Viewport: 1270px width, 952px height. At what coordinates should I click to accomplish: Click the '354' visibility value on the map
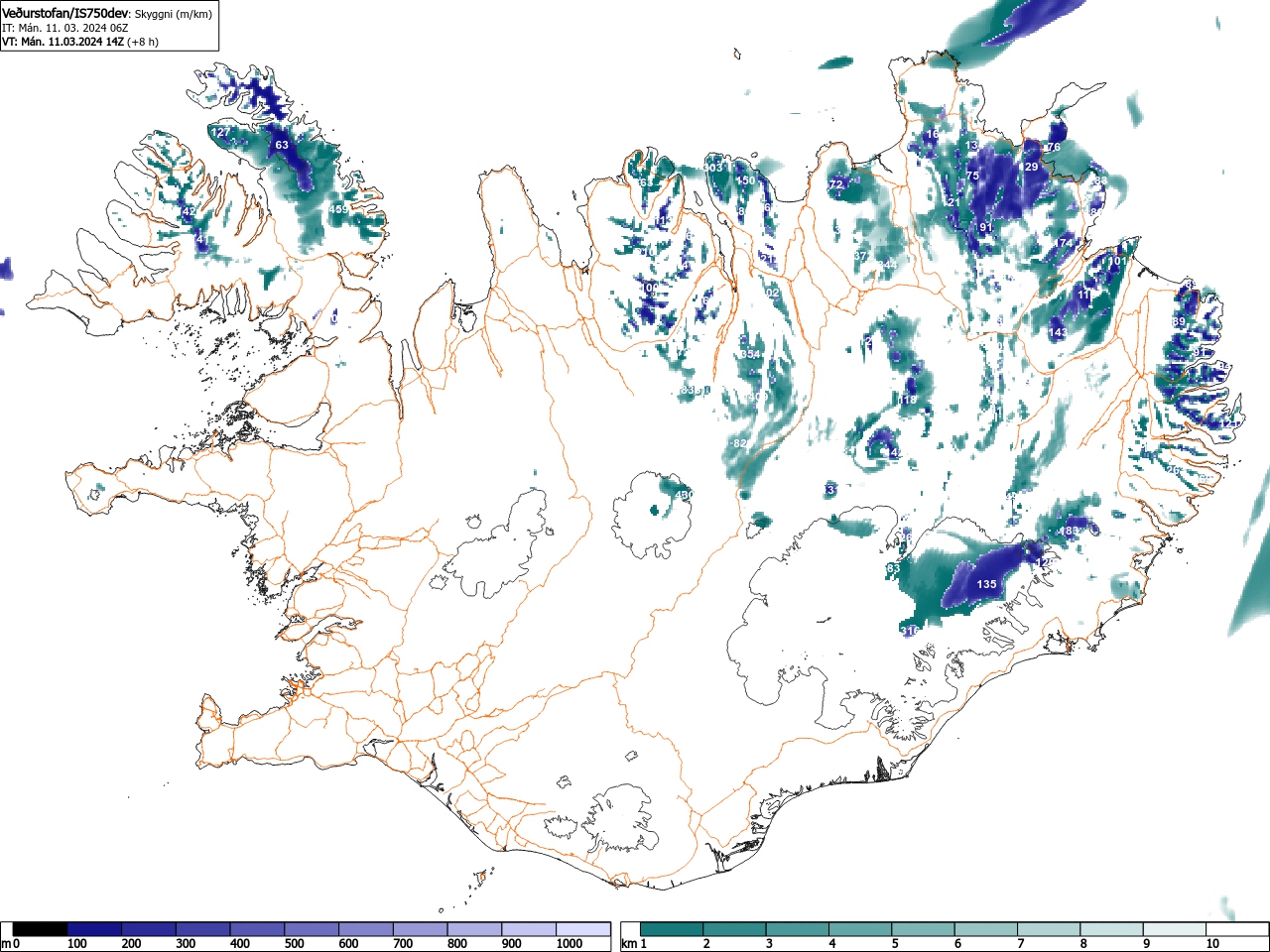click(x=750, y=355)
